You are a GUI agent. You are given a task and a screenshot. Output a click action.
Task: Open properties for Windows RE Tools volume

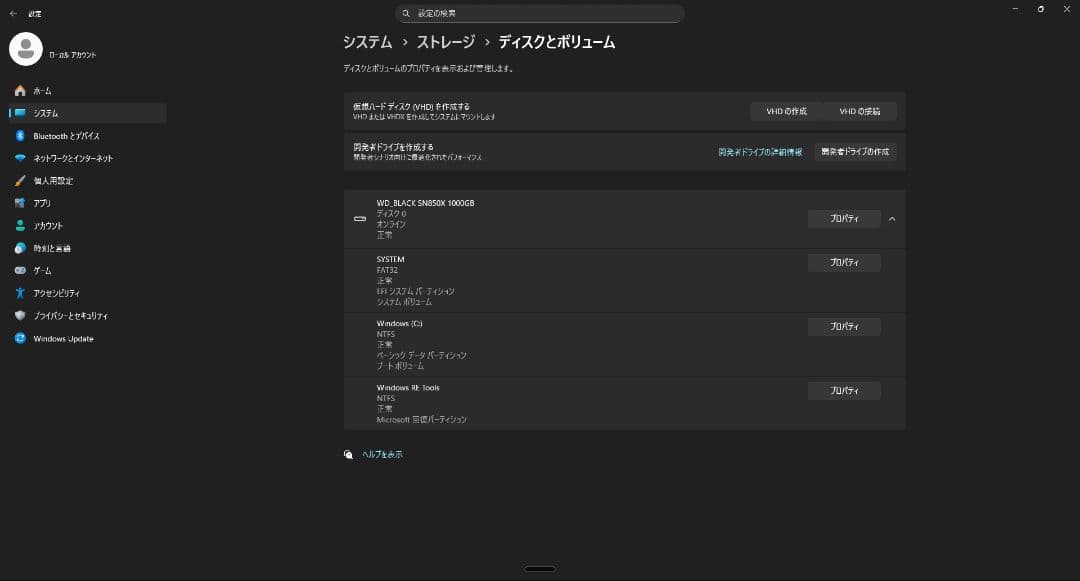tap(844, 390)
